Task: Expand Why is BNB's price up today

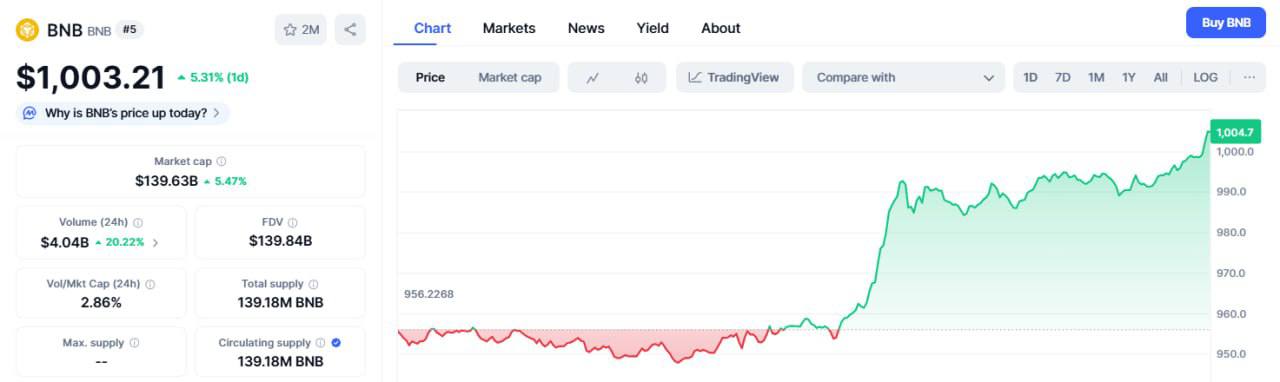Action: coord(122,113)
